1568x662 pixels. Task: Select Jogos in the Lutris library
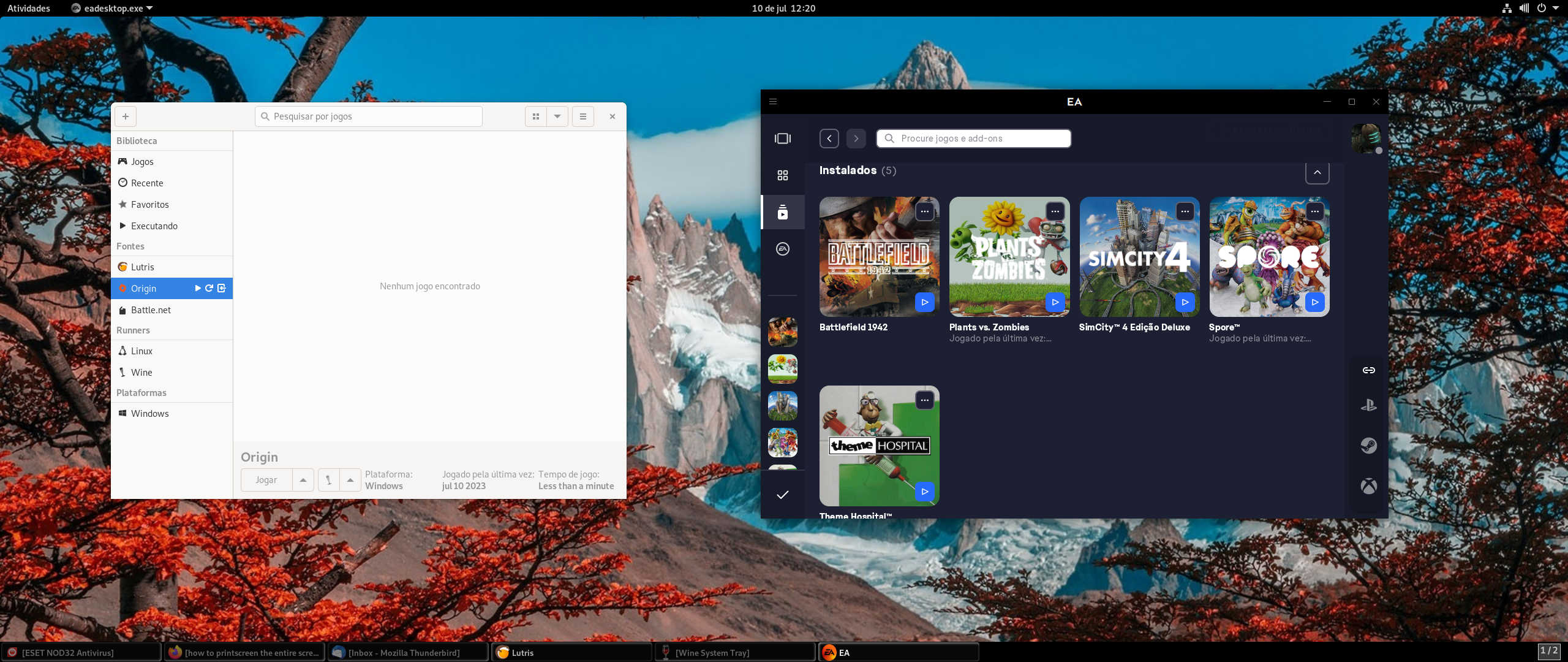pyautogui.click(x=171, y=162)
